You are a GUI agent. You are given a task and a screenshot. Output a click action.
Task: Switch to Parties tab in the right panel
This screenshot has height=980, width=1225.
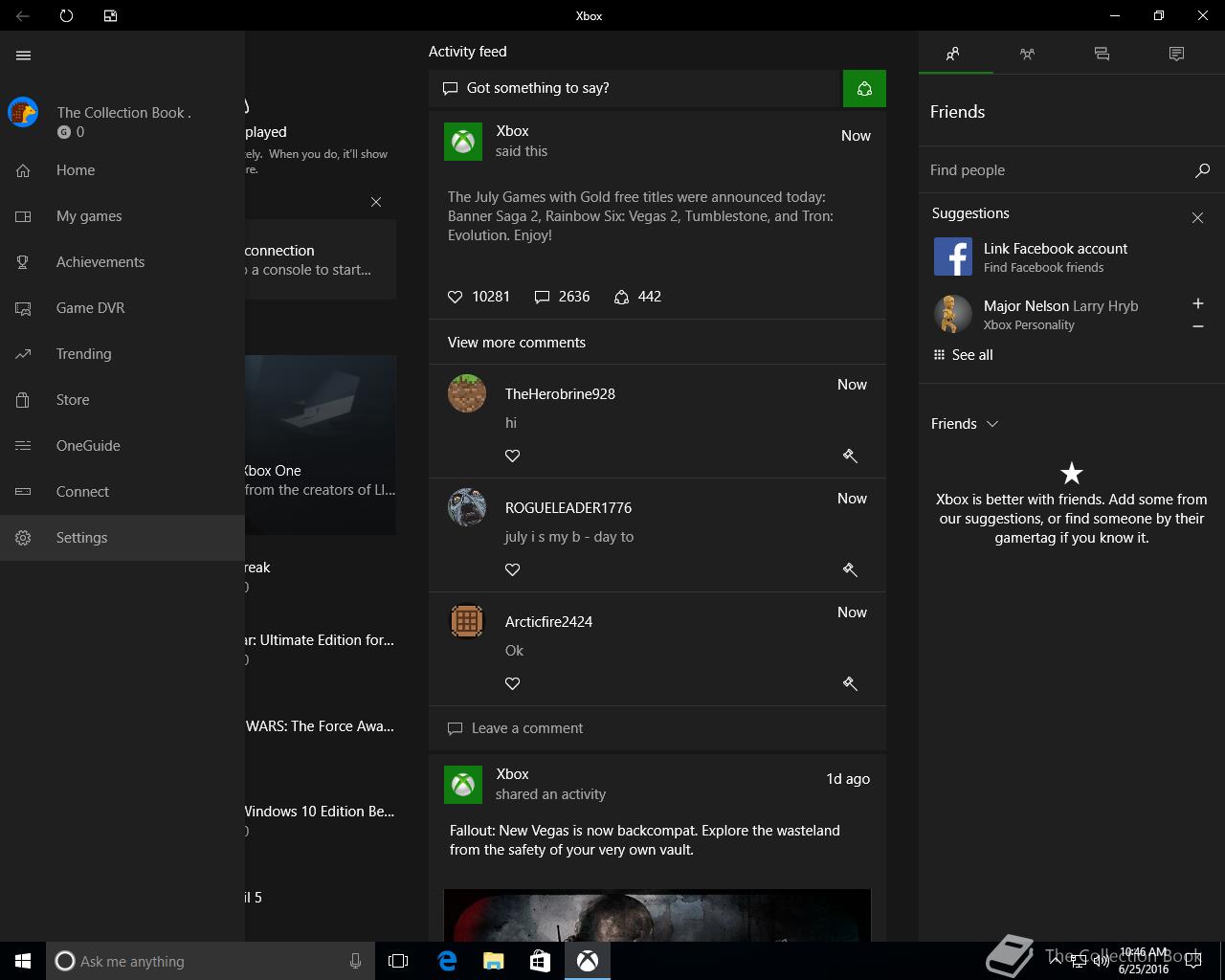click(x=1027, y=54)
